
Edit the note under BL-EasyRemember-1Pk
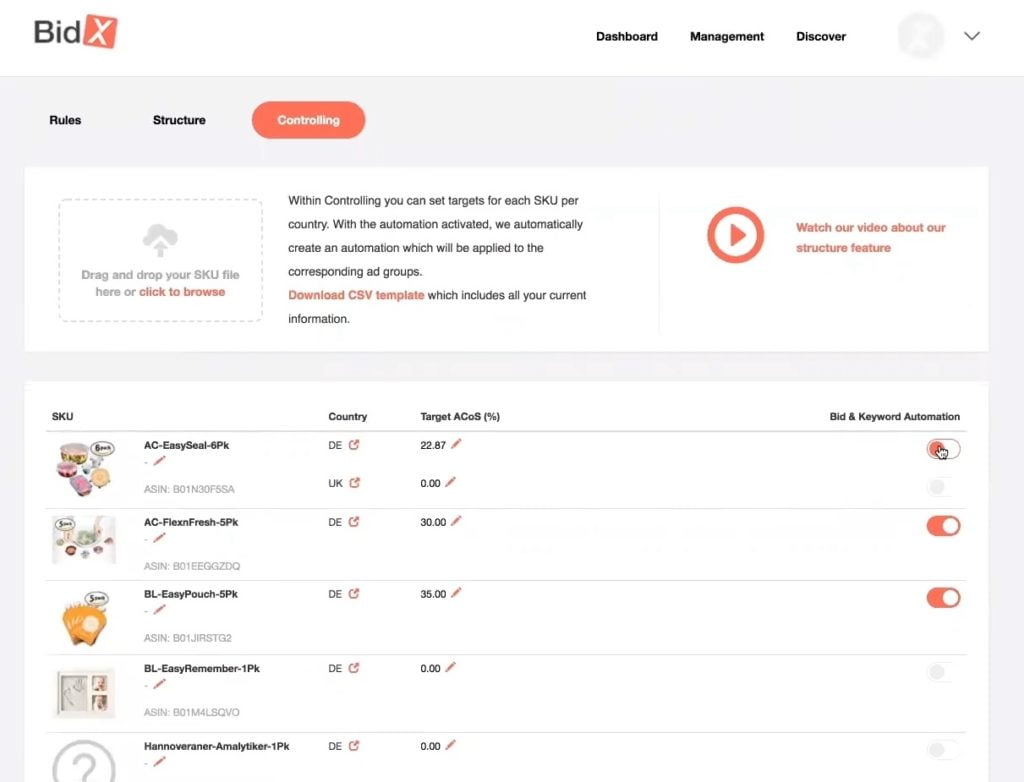point(159,685)
